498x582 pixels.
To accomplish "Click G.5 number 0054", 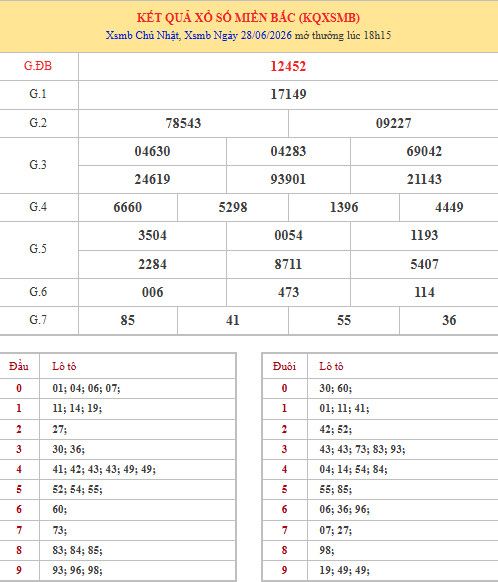I will [288, 235].
